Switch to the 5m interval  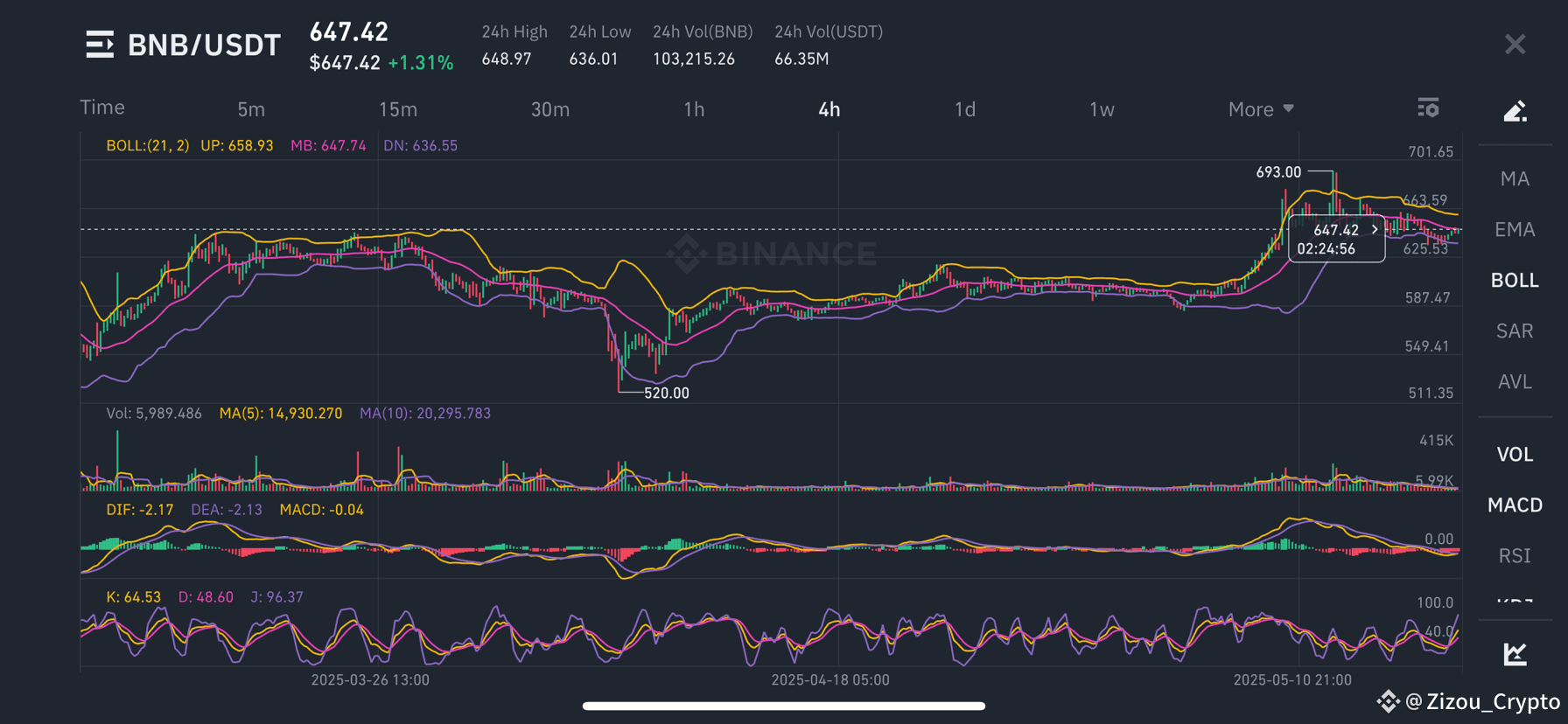point(251,109)
